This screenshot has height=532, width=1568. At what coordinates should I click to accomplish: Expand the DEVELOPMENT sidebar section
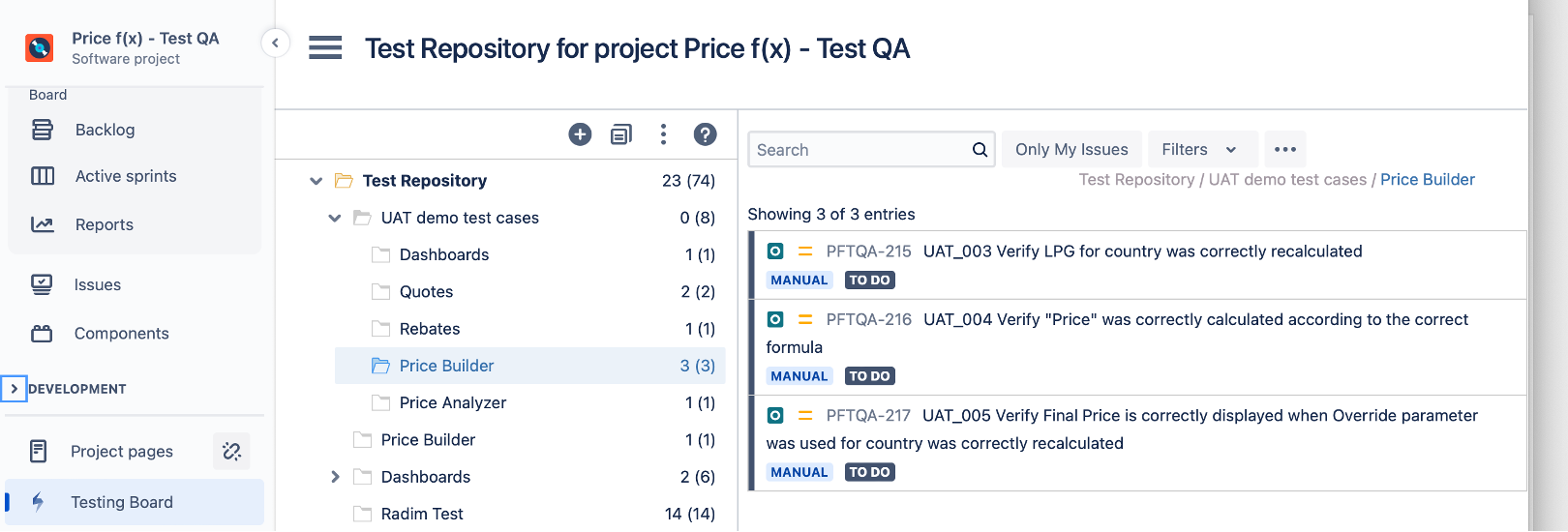(14, 389)
